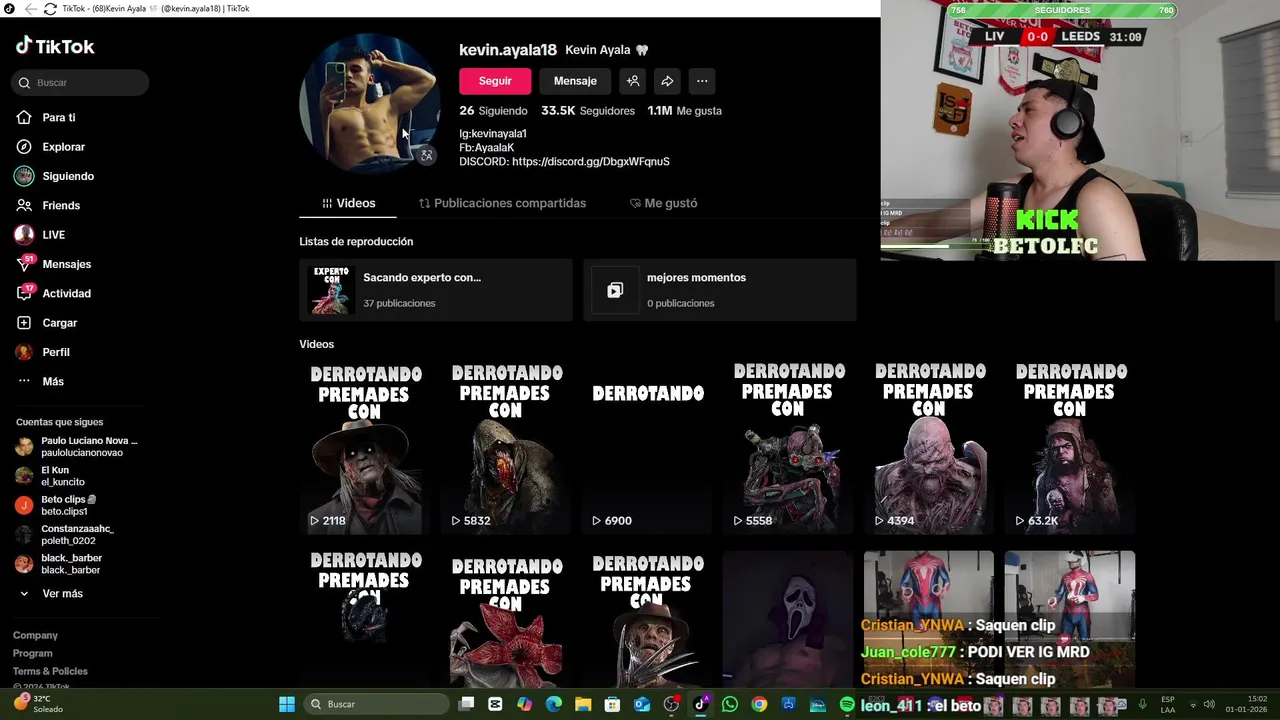Open the three-dots profile options

[702, 81]
